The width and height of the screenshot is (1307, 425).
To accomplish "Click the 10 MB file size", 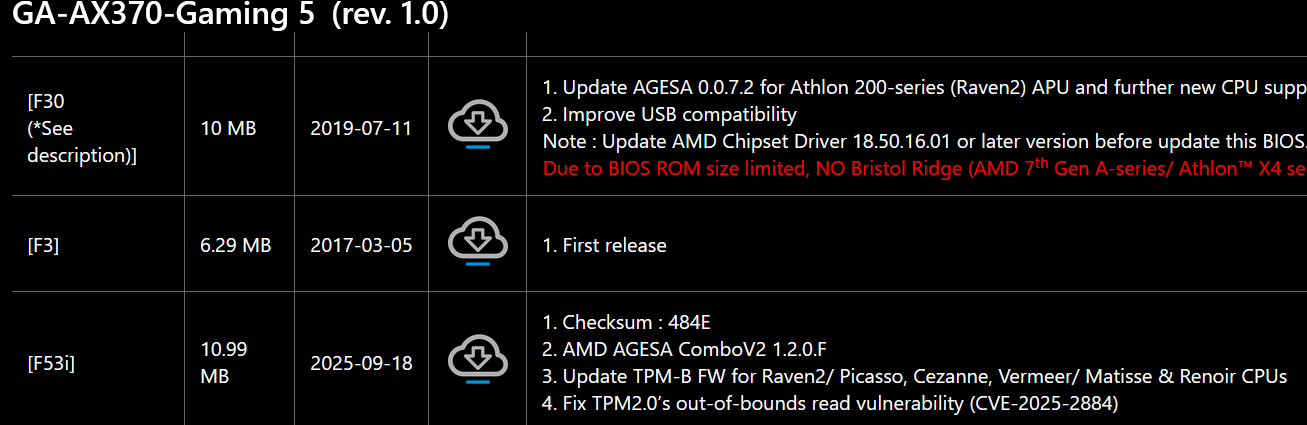I will [x=228, y=128].
